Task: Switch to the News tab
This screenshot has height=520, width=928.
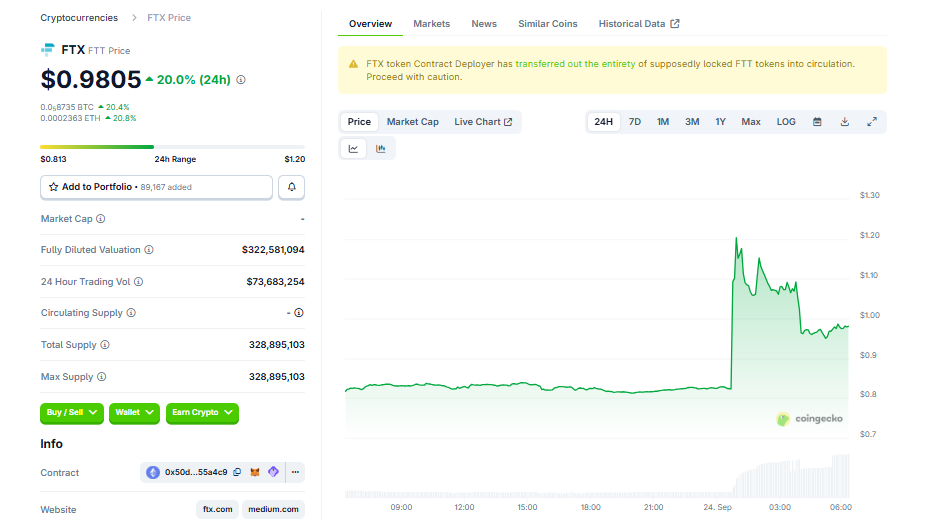Action: coord(484,24)
